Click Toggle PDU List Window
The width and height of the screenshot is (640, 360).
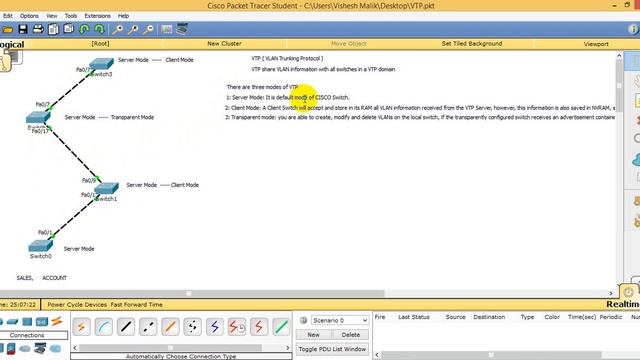coord(332,349)
